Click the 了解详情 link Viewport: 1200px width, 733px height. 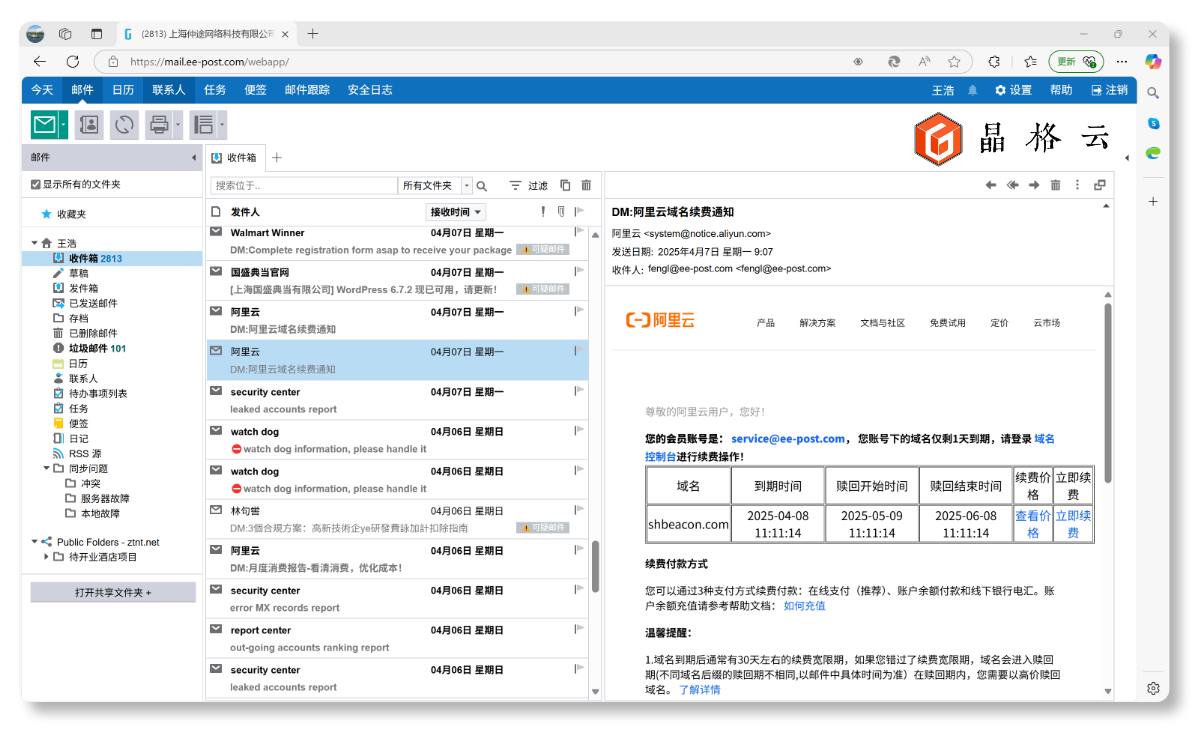click(x=699, y=690)
